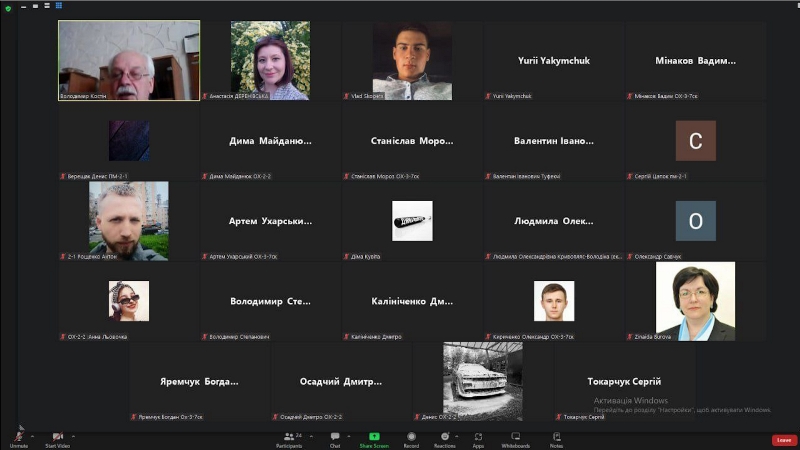Select Володимир Степанович participant tile
Viewport: 800px width, 450px height.
pyautogui.click(x=270, y=301)
